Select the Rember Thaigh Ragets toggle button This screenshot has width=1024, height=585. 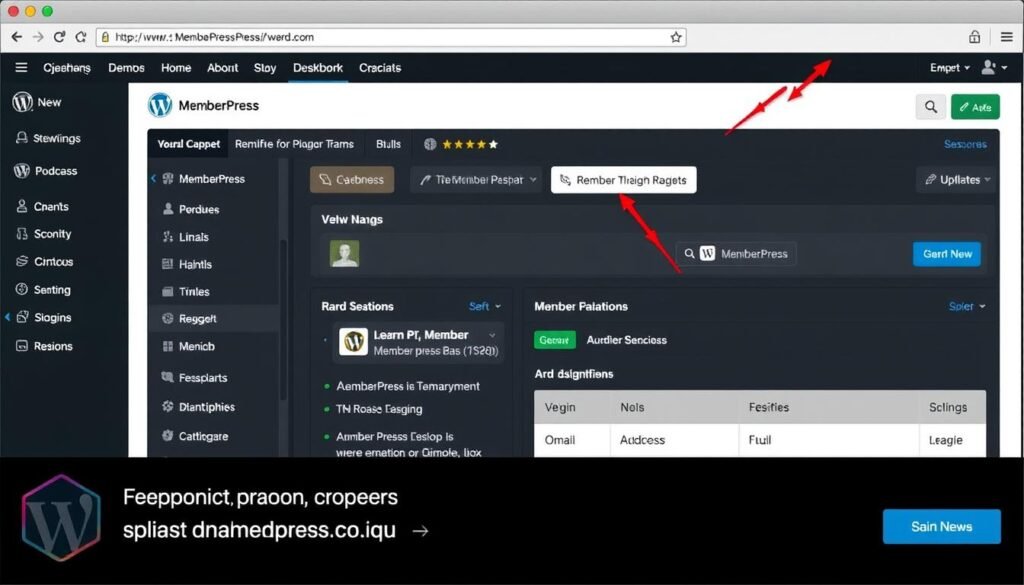point(623,180)
